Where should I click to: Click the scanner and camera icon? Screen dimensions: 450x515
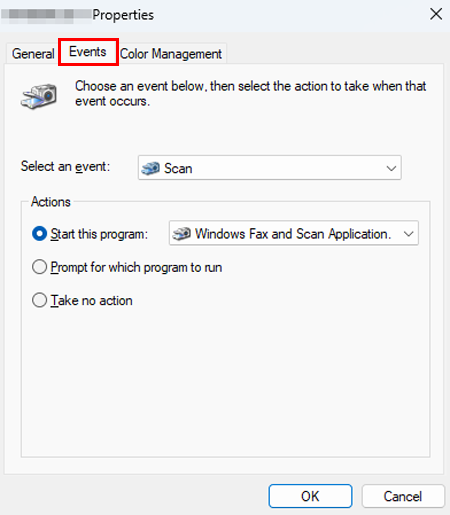(39, 96)
